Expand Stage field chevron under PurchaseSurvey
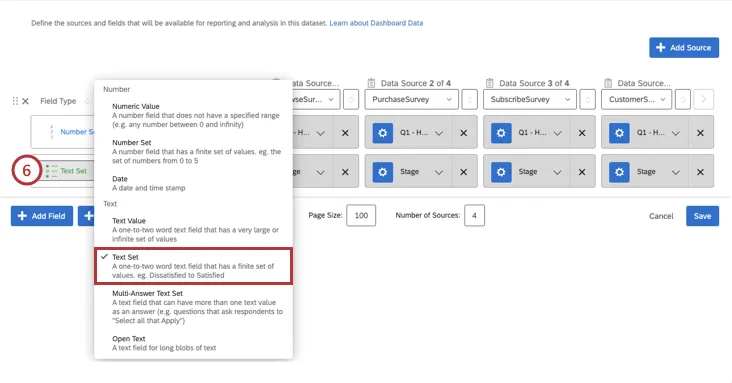732x383 pixels. (439, 172)
